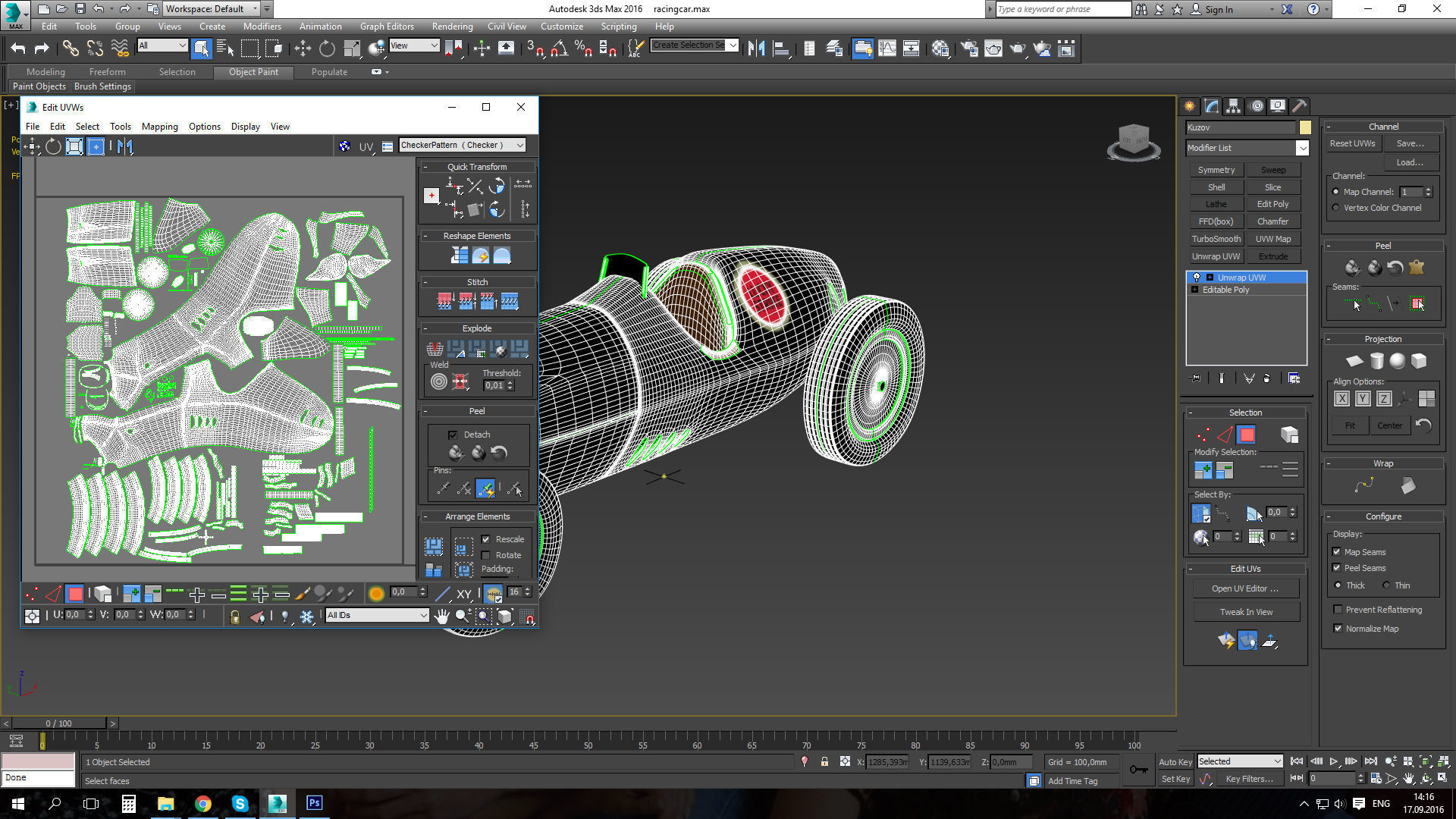Switch to the Freeform ribbon tab
Image resolution: width=1456 pixels, height=819 pixels.
tap(107, 72)
